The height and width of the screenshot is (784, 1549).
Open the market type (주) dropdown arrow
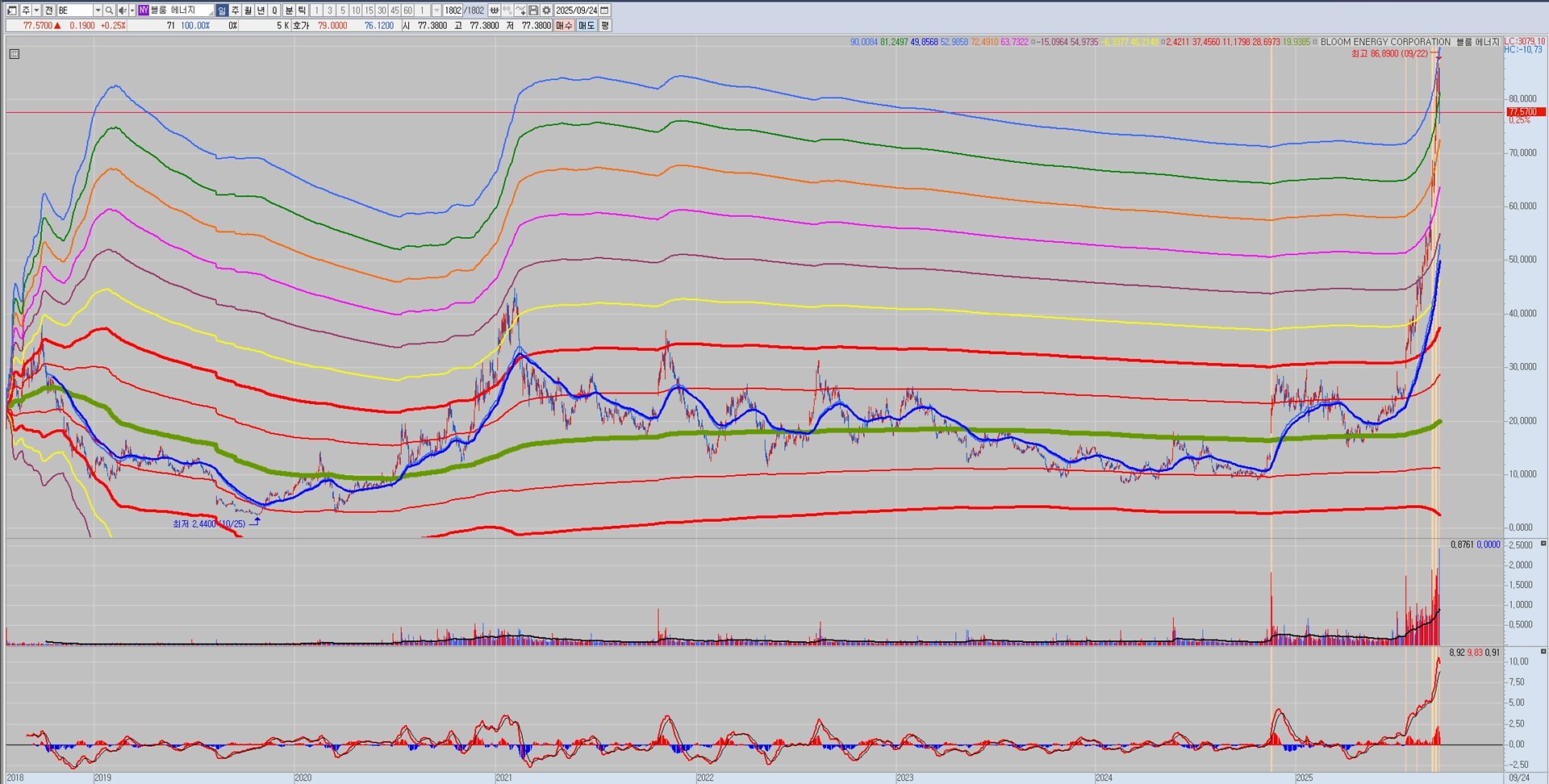(x=36, y=10)
